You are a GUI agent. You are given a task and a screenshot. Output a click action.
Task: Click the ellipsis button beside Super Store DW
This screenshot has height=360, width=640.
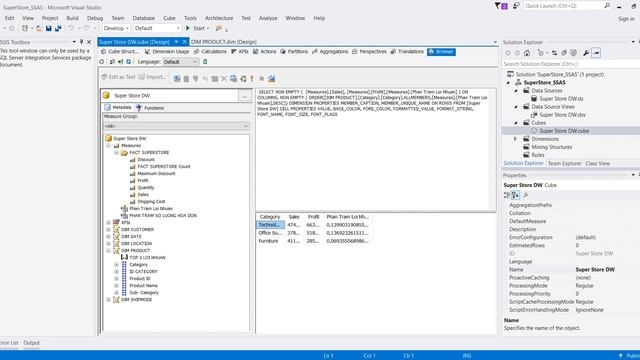click(244, 96)
